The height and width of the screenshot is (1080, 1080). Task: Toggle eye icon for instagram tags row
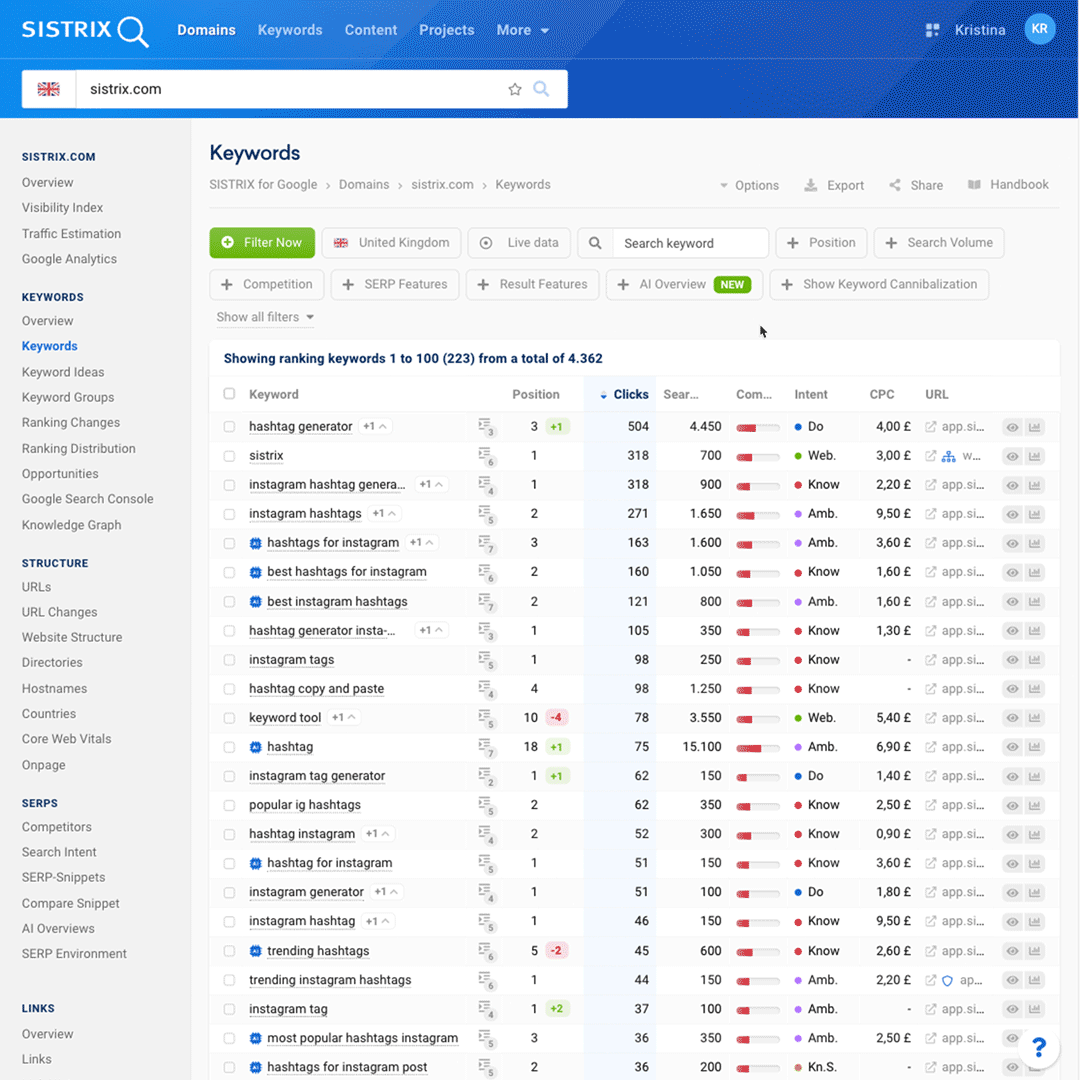[1012, 660]
